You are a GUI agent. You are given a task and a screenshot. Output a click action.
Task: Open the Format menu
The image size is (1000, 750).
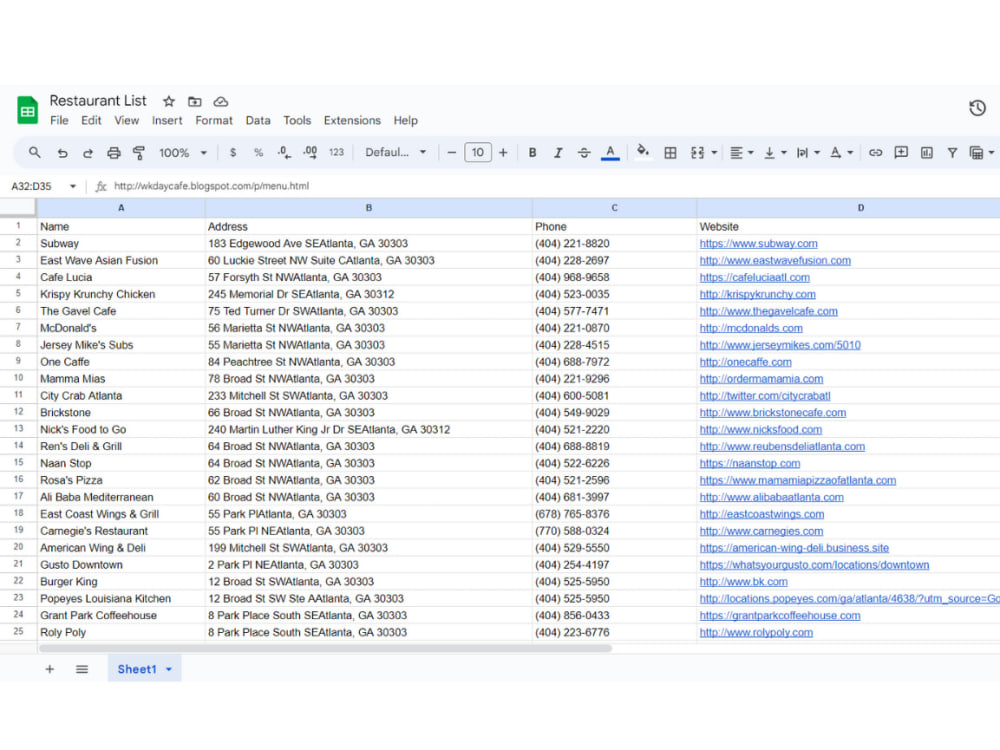tap(214, 121)
